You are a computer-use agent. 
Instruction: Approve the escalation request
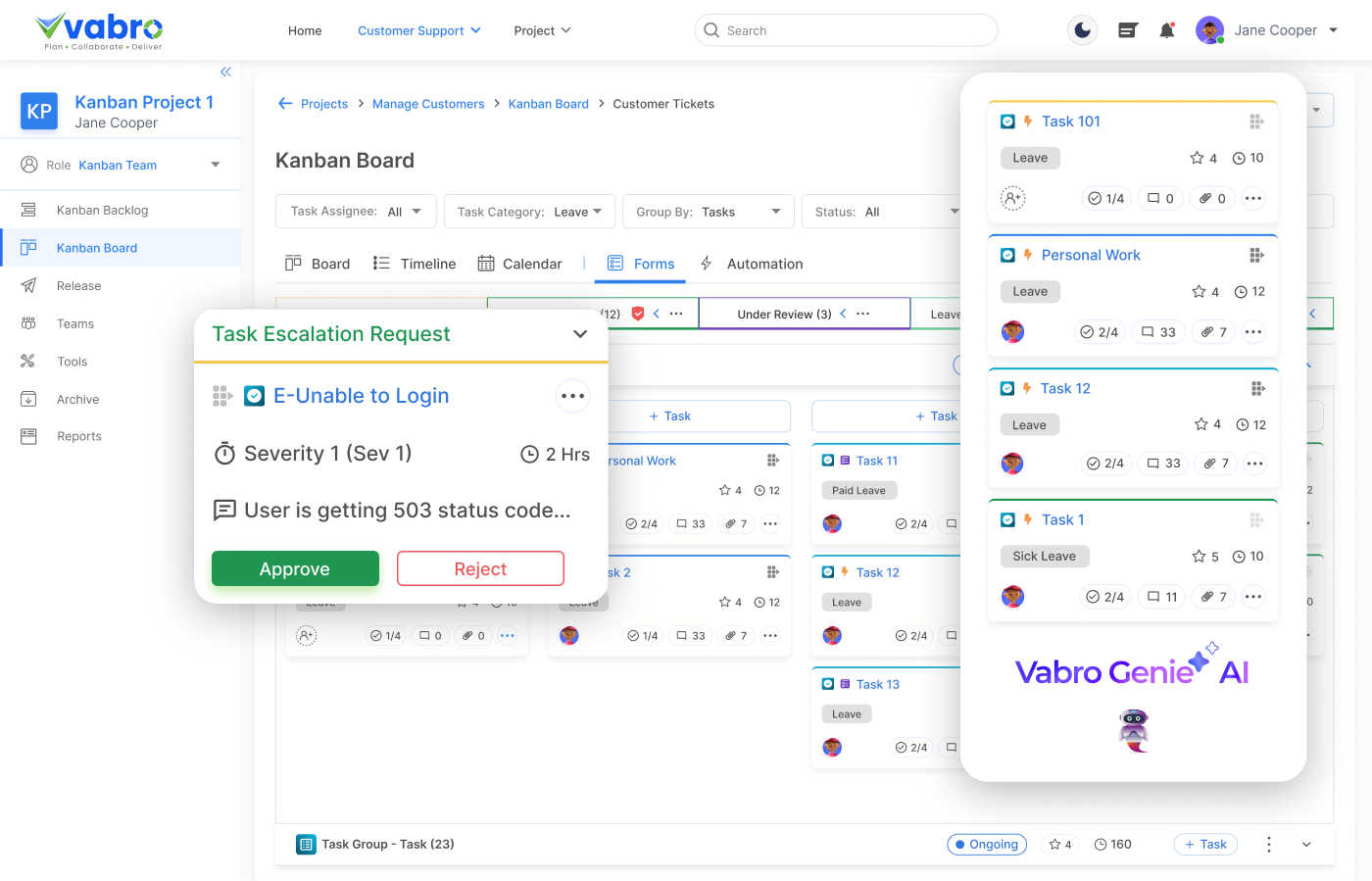(295, 569)
